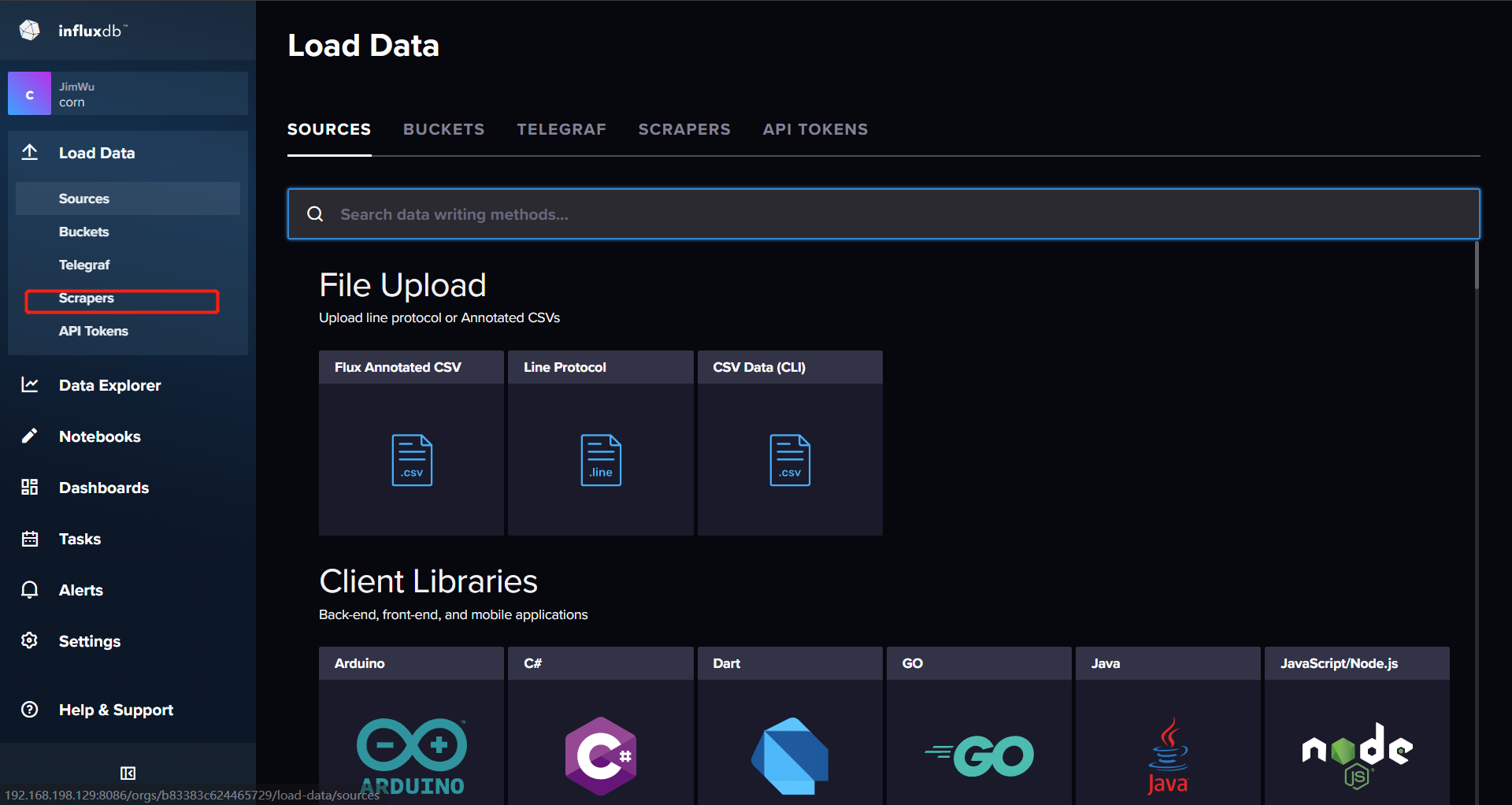
Task: Open the Load Data sidebar label
Action: click(x=97, y=153)
